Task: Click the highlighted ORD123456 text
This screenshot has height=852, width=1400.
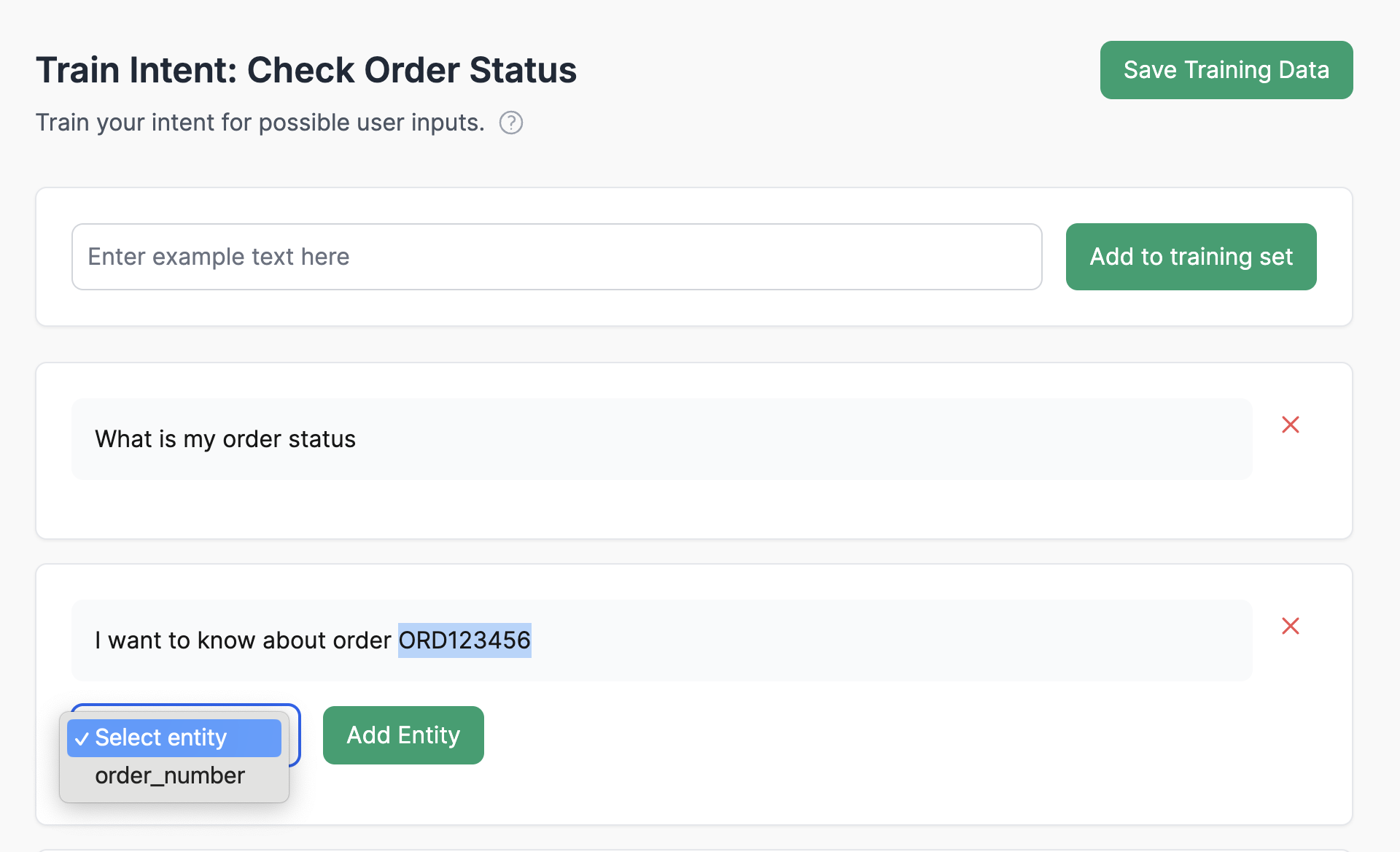Action: tap(464, 640)
